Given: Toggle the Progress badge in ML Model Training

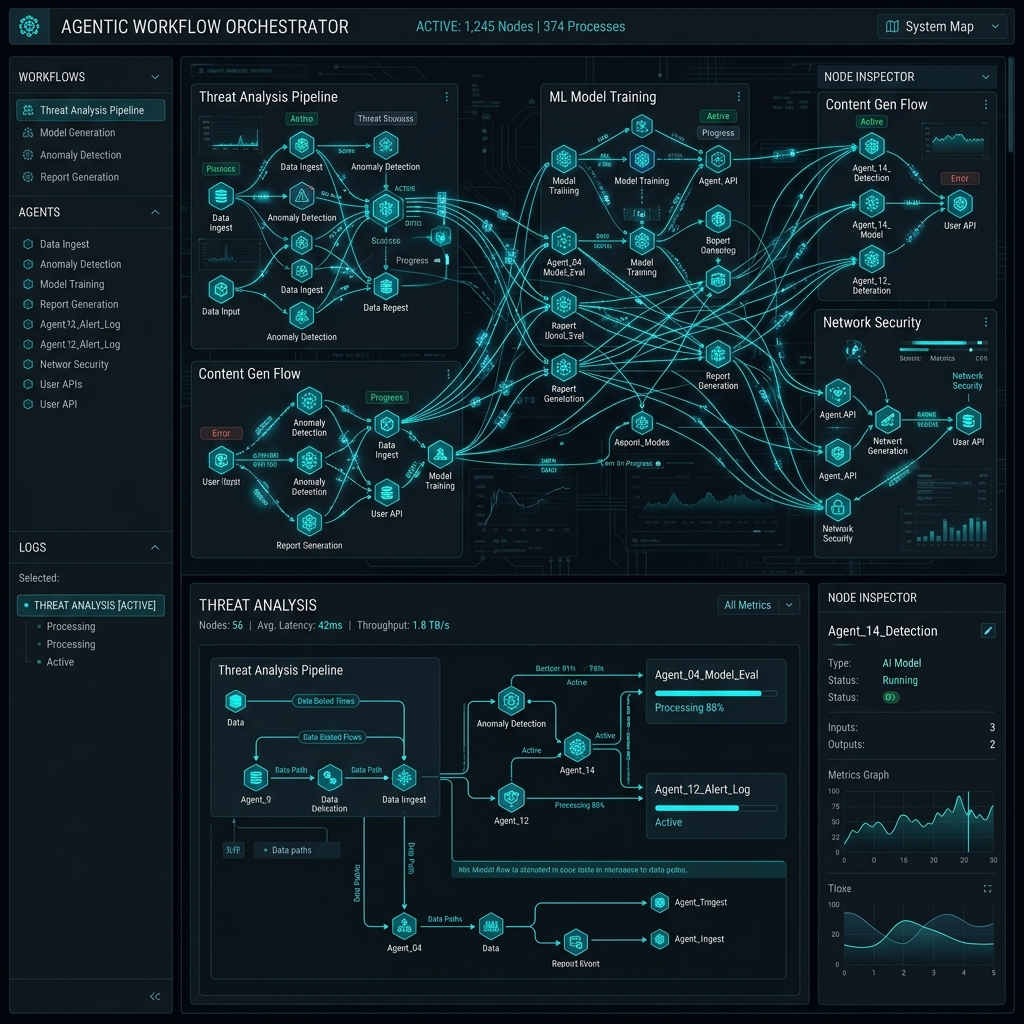Looking at the screenshot, I should [x=718, y=133].
